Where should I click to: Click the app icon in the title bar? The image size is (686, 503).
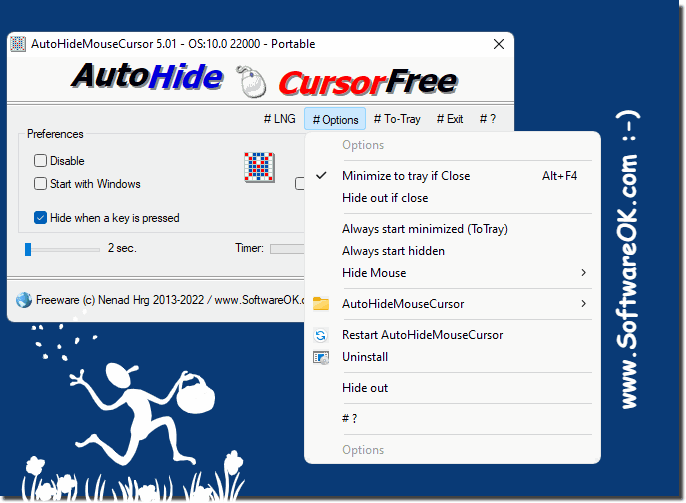pos(18,44)
